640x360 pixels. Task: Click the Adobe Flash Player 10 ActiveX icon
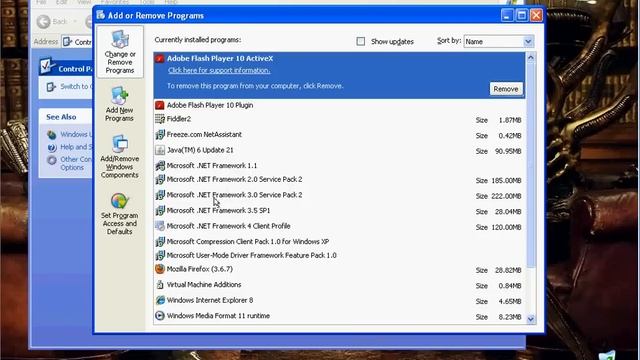[160, 58]
